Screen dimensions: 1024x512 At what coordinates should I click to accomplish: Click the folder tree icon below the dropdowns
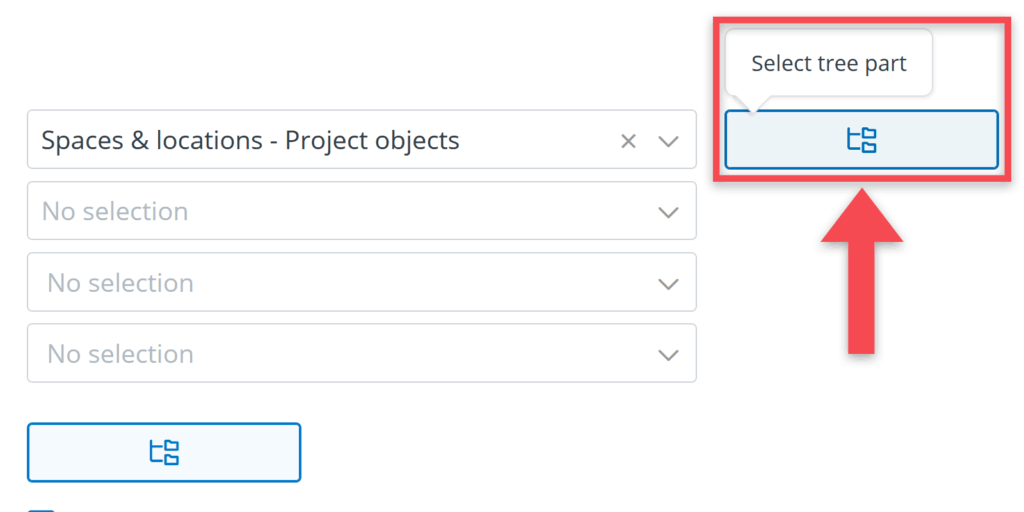(164, 452)
